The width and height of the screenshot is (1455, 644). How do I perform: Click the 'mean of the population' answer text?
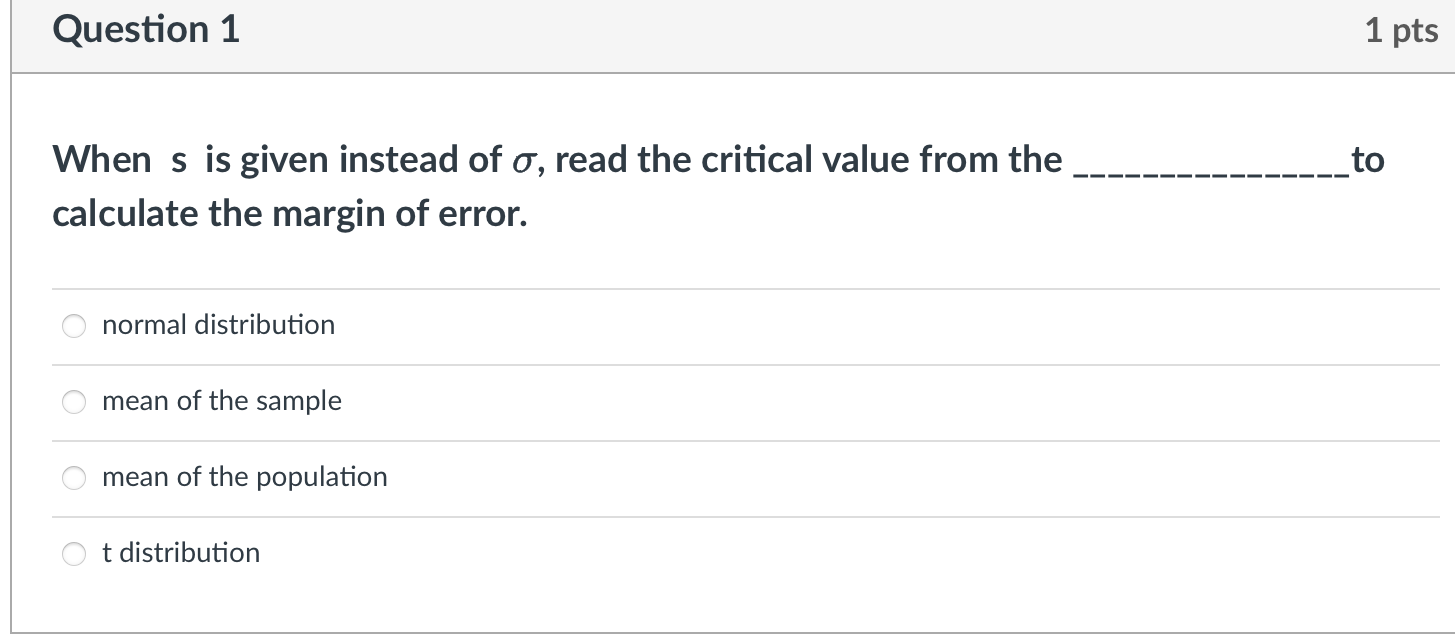click(244, 477)
